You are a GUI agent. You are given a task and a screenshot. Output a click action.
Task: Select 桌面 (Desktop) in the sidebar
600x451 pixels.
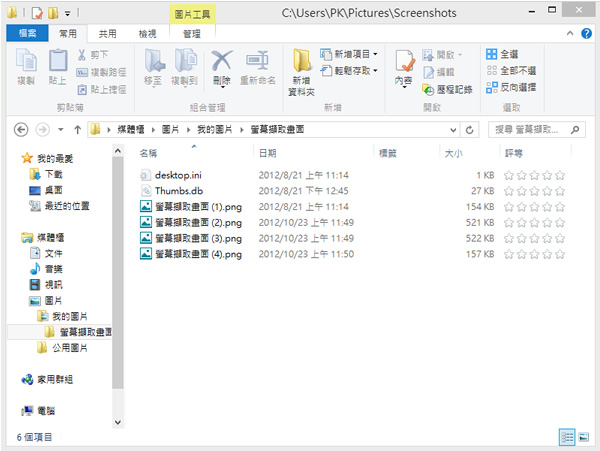pyautogui.click(x=46, y=190)
